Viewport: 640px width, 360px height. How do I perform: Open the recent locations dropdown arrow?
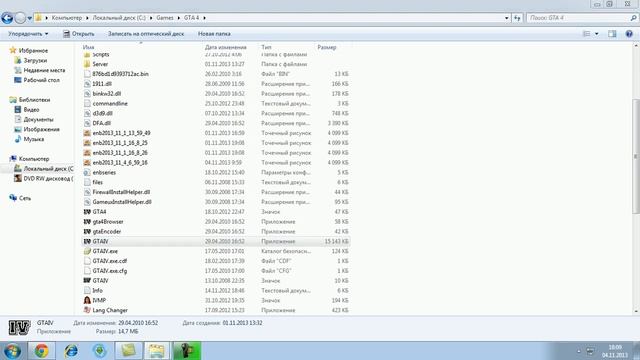coord(29,18)
